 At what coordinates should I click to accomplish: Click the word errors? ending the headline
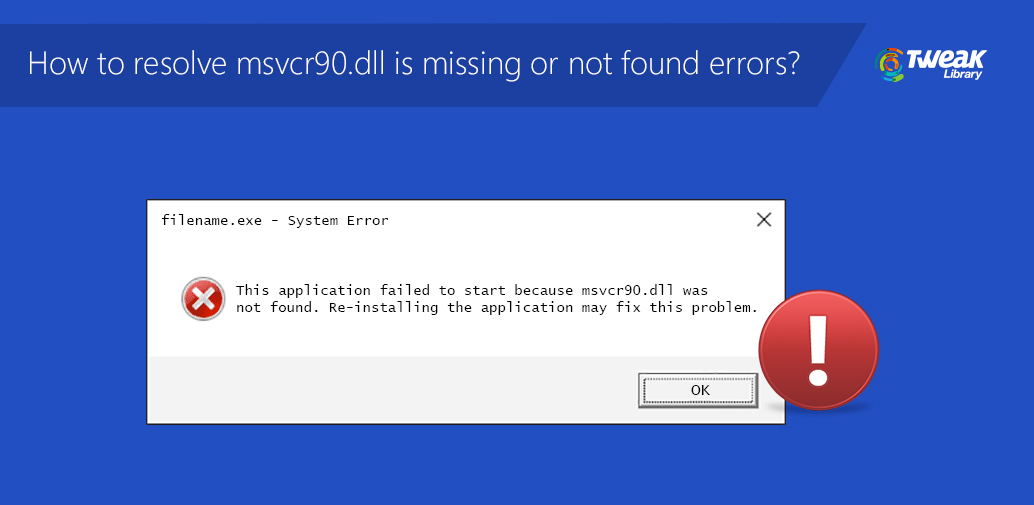coord(758,65)
